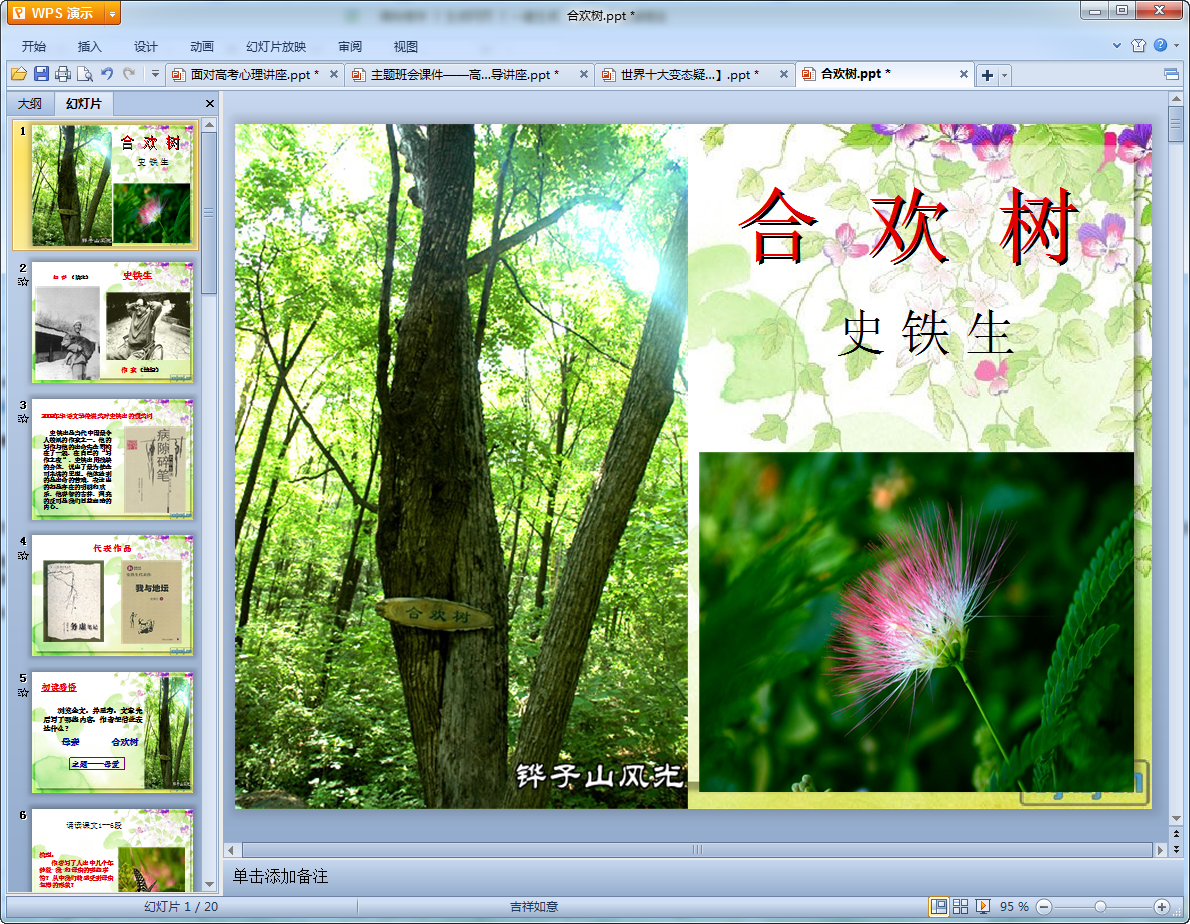1190x924 pixels.
Task: Open the 动画 ribbon tab
Action: [202, 46]
